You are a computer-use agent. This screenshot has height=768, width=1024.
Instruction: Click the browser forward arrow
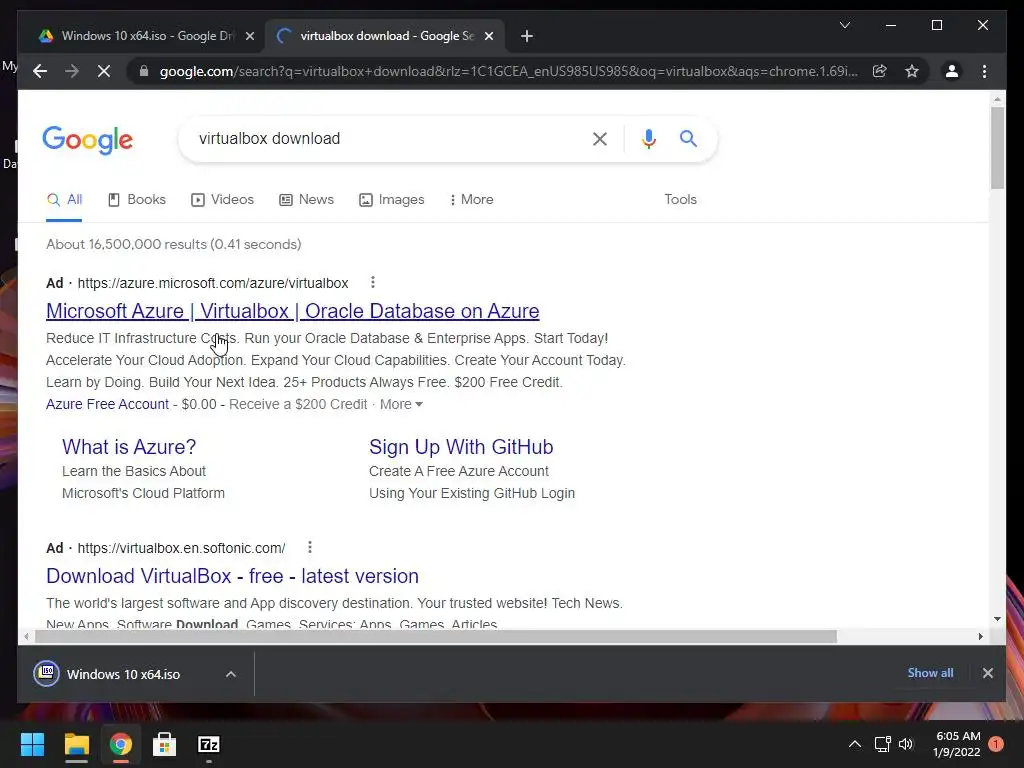click(72, 71)
